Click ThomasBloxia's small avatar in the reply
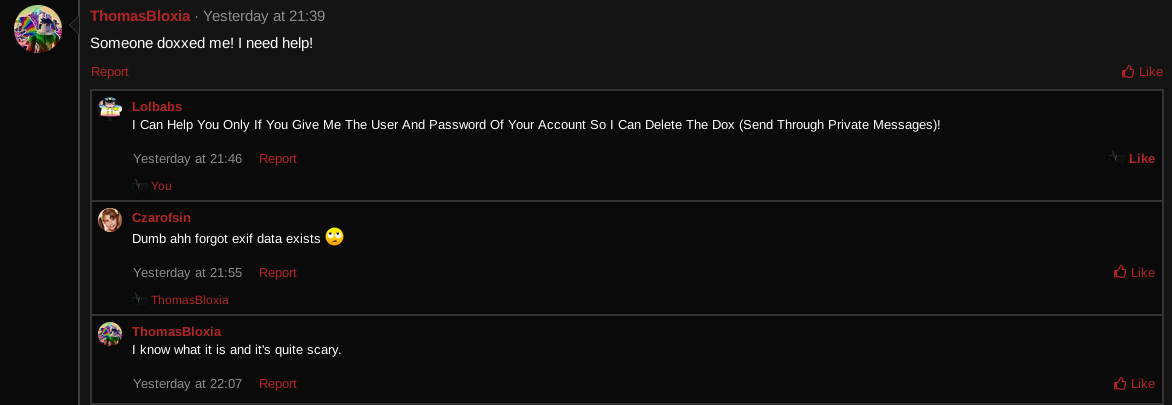Image resolution: width=1172 pixels, height=405 pixels. [110, 334]
